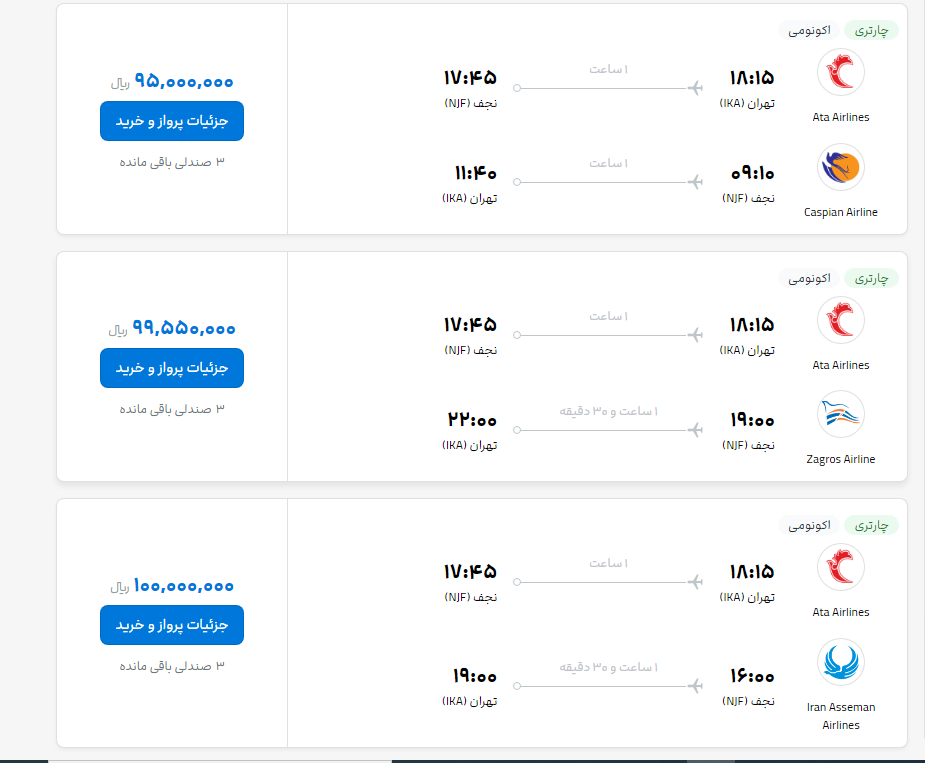Click the Zagros Airline name label
Screen dimensions: 925x763
(841, 459)
